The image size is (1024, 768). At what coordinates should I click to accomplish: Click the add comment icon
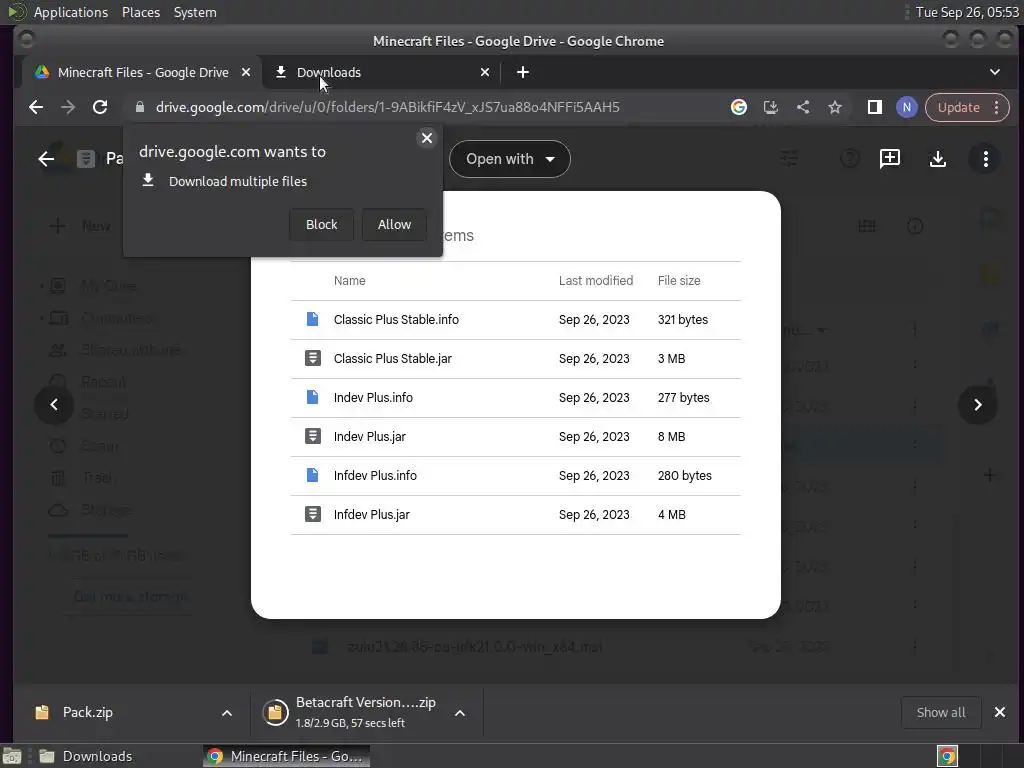(889, 159)
